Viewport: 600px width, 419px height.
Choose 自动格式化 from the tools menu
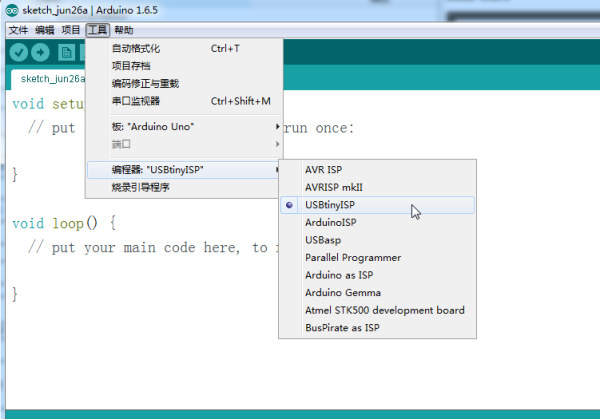184,49
